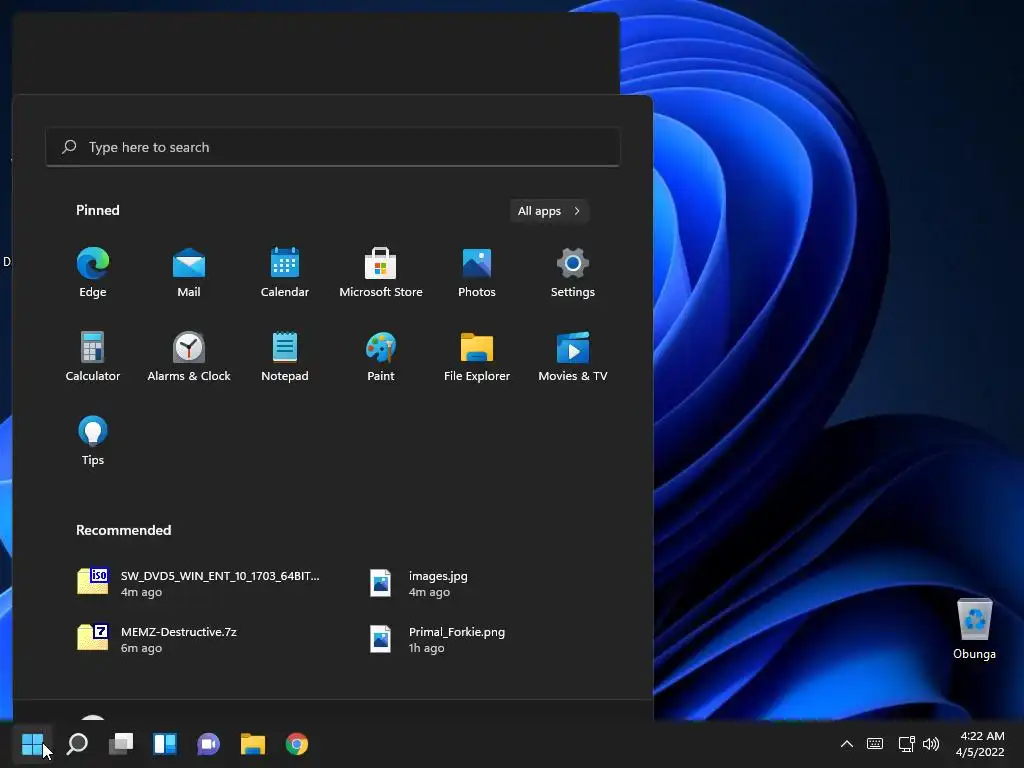
Task: Click the Recommended section heading
Action: (x=123, y=530)
